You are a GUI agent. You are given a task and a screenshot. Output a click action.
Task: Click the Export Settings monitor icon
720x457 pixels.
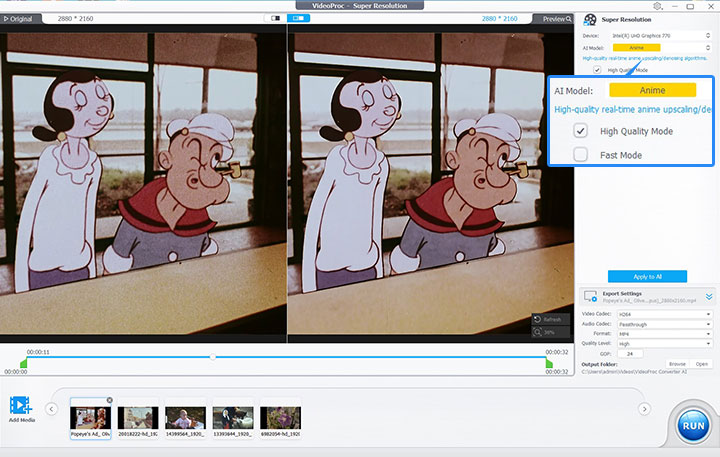(x=590, y=296)
